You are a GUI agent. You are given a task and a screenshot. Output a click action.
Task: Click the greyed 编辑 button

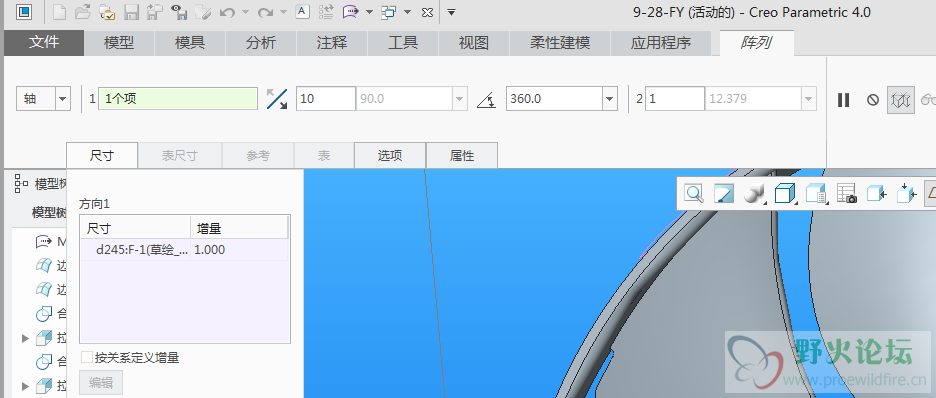(x=101, y=383)
